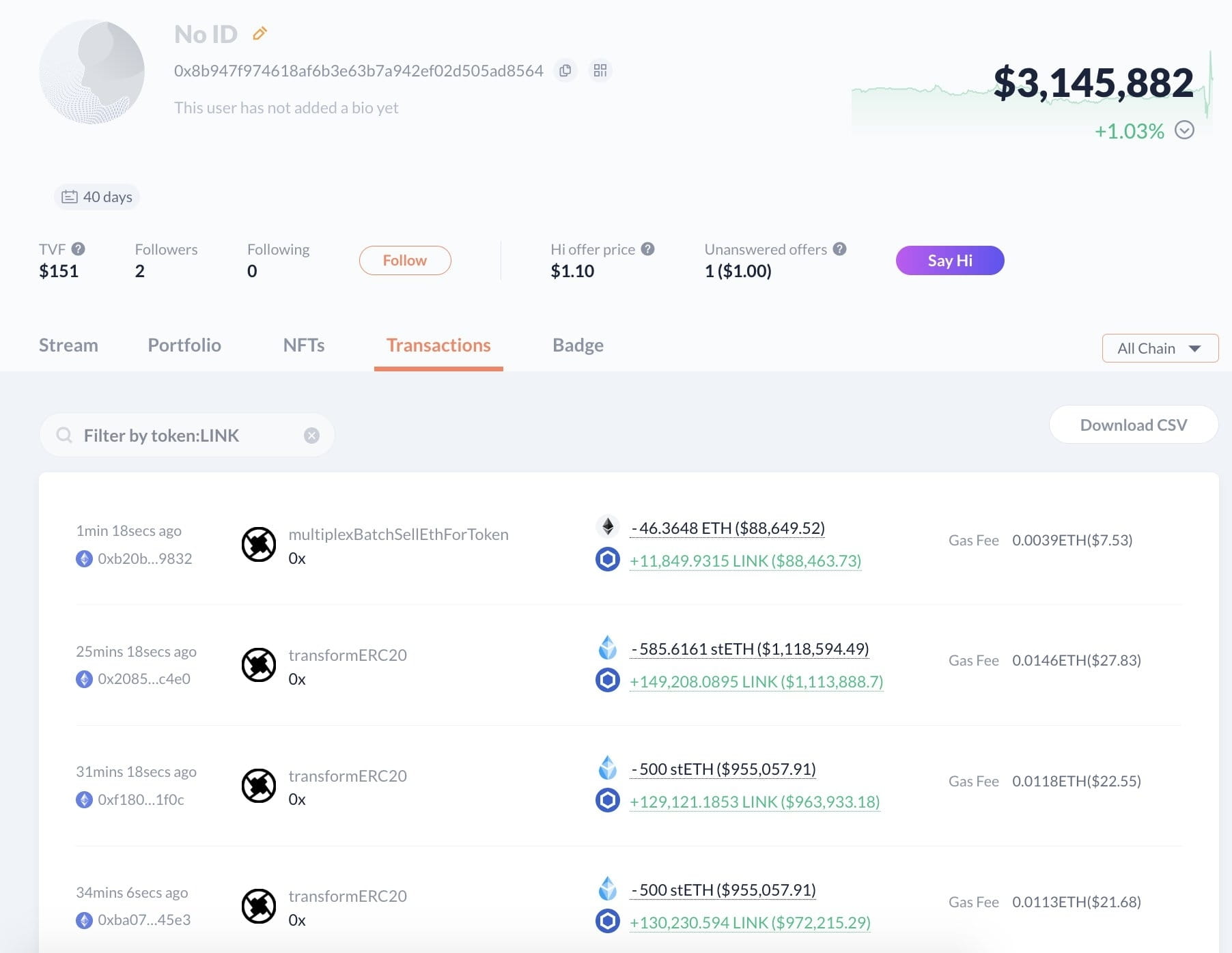Click the LINK token icon beside +130,230.594 LINK
This screenshot has height=953, width=1232.
pyautogui.click(x=608, y=921)
